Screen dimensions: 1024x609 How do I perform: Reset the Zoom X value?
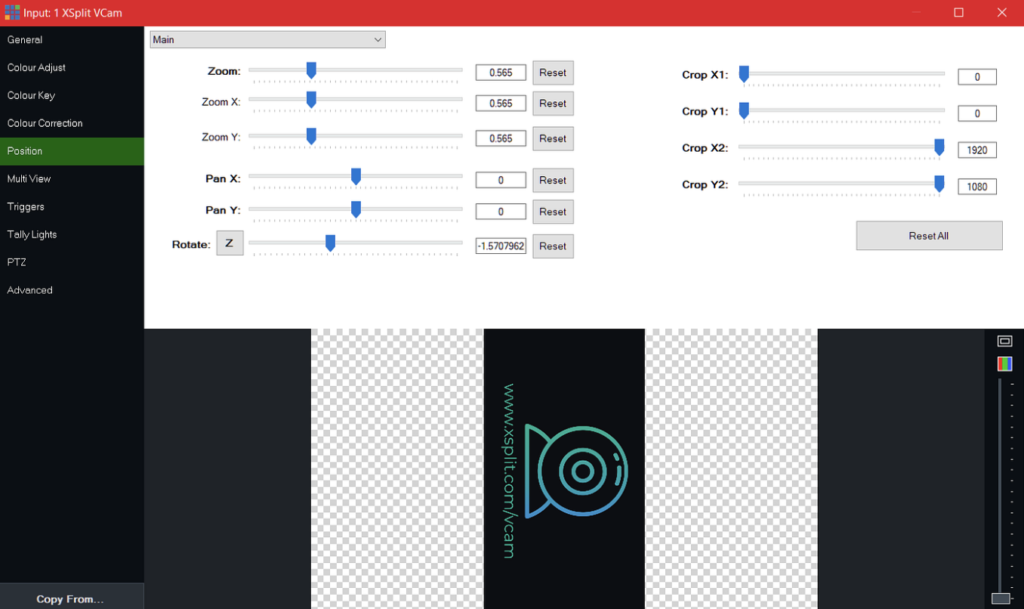[553, 103]
